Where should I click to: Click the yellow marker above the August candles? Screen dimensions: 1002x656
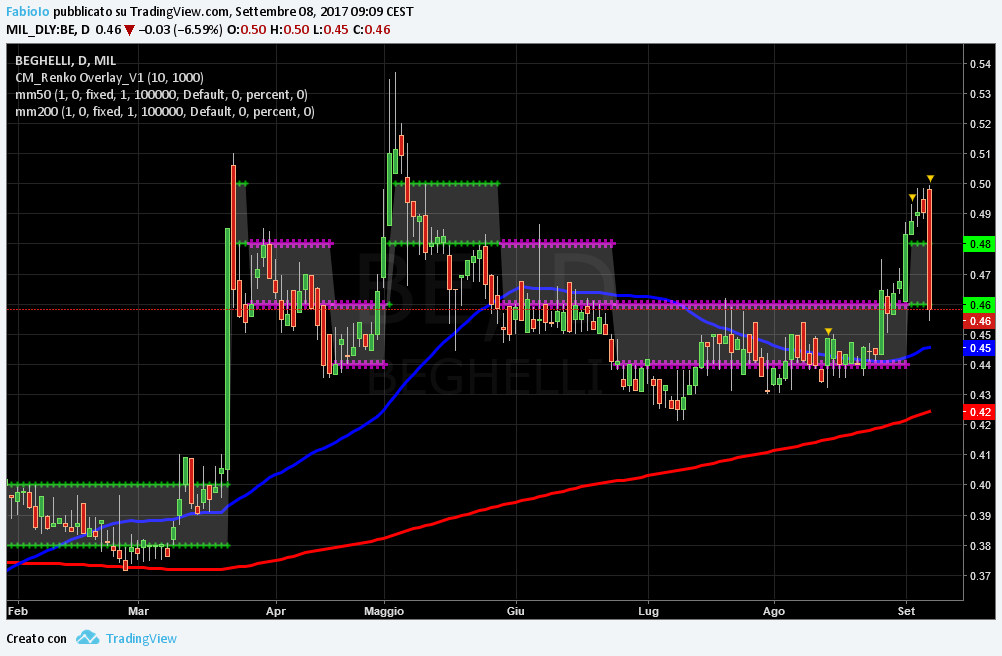click(828, 332)
